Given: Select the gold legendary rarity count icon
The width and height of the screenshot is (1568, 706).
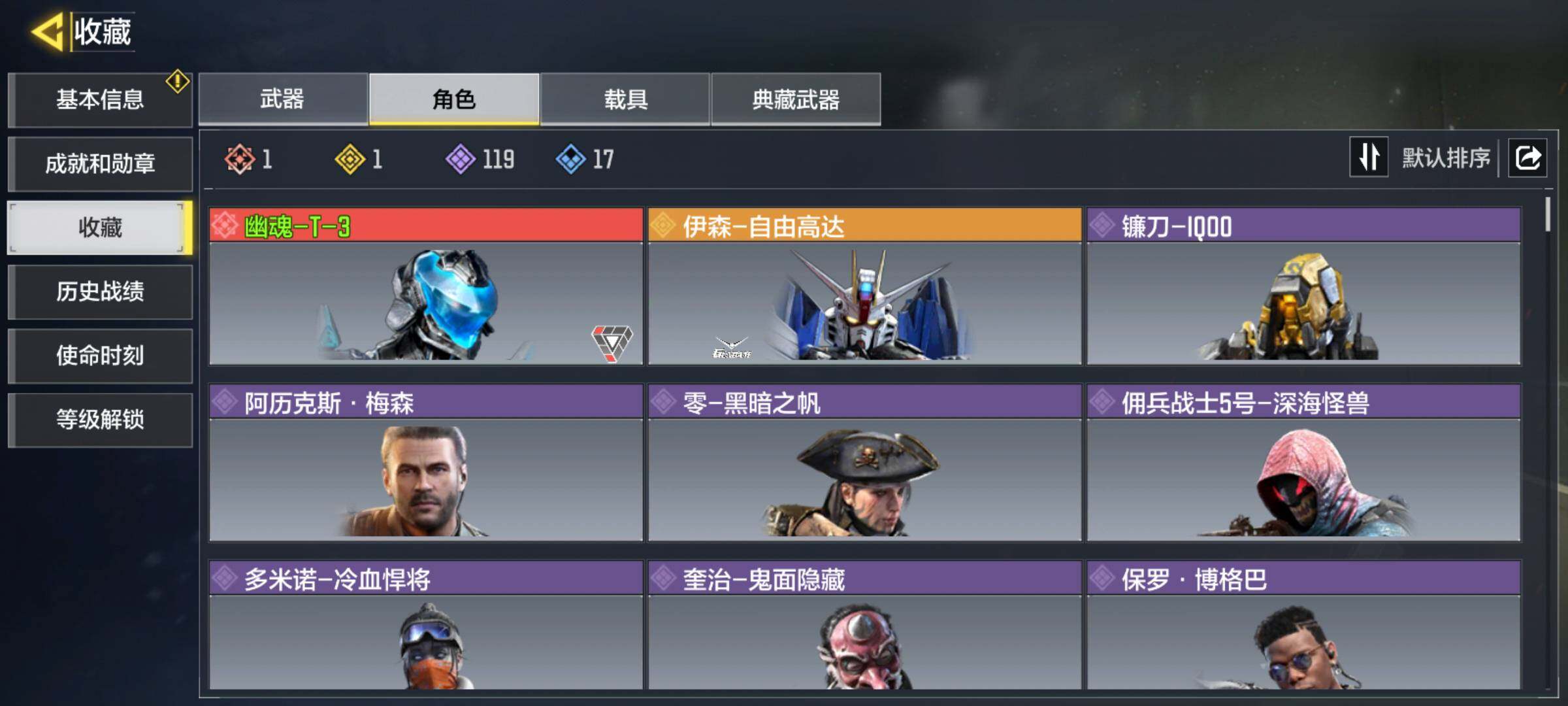Looking at the screenshot, I should tap(350, 159).
